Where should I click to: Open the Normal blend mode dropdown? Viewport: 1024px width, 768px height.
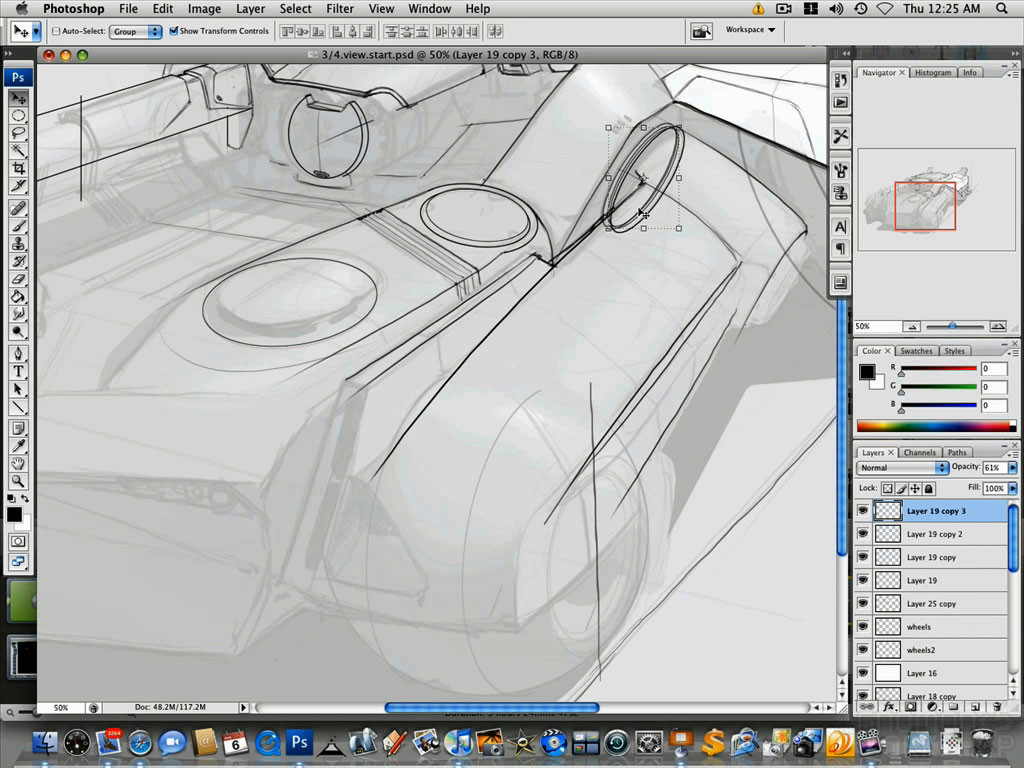[x=901, y=467]
